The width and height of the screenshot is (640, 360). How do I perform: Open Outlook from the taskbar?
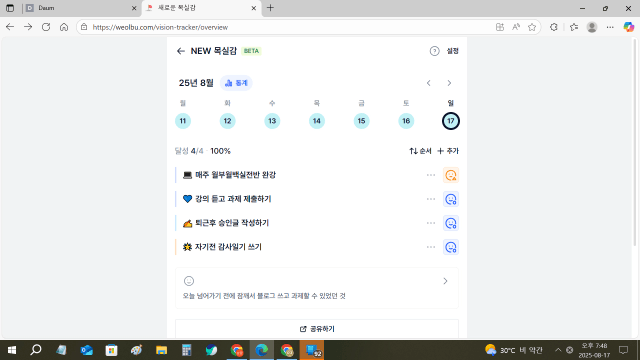click(x=87, y=350)
